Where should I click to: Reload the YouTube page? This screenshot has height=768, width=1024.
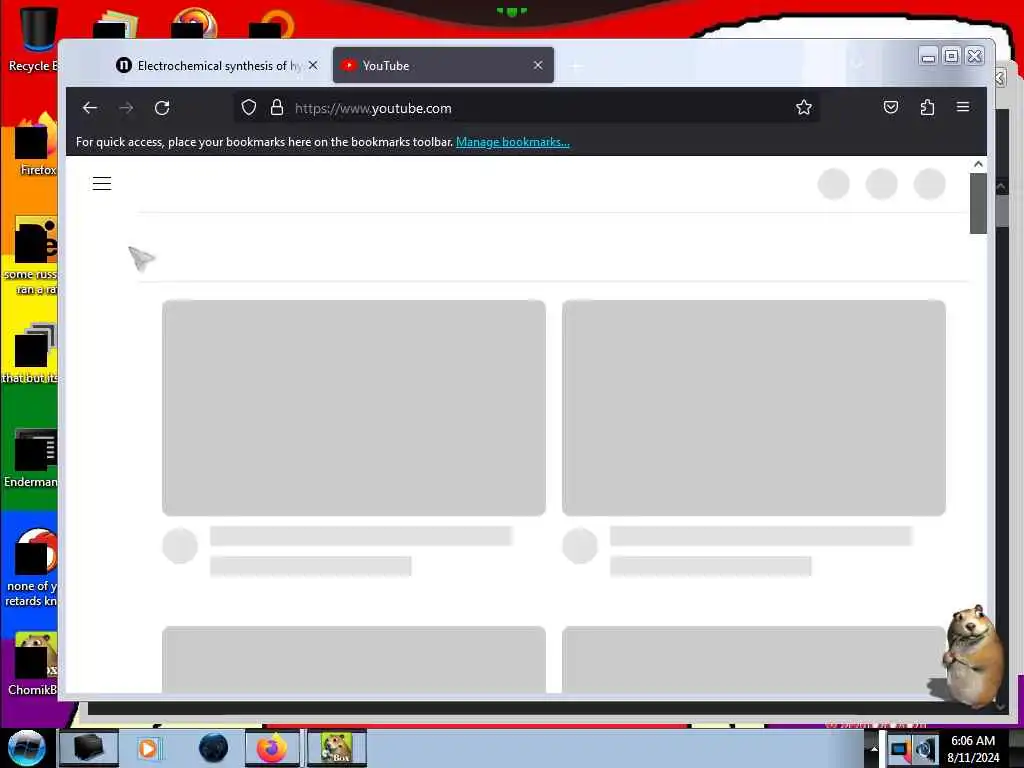coord(162,108)
